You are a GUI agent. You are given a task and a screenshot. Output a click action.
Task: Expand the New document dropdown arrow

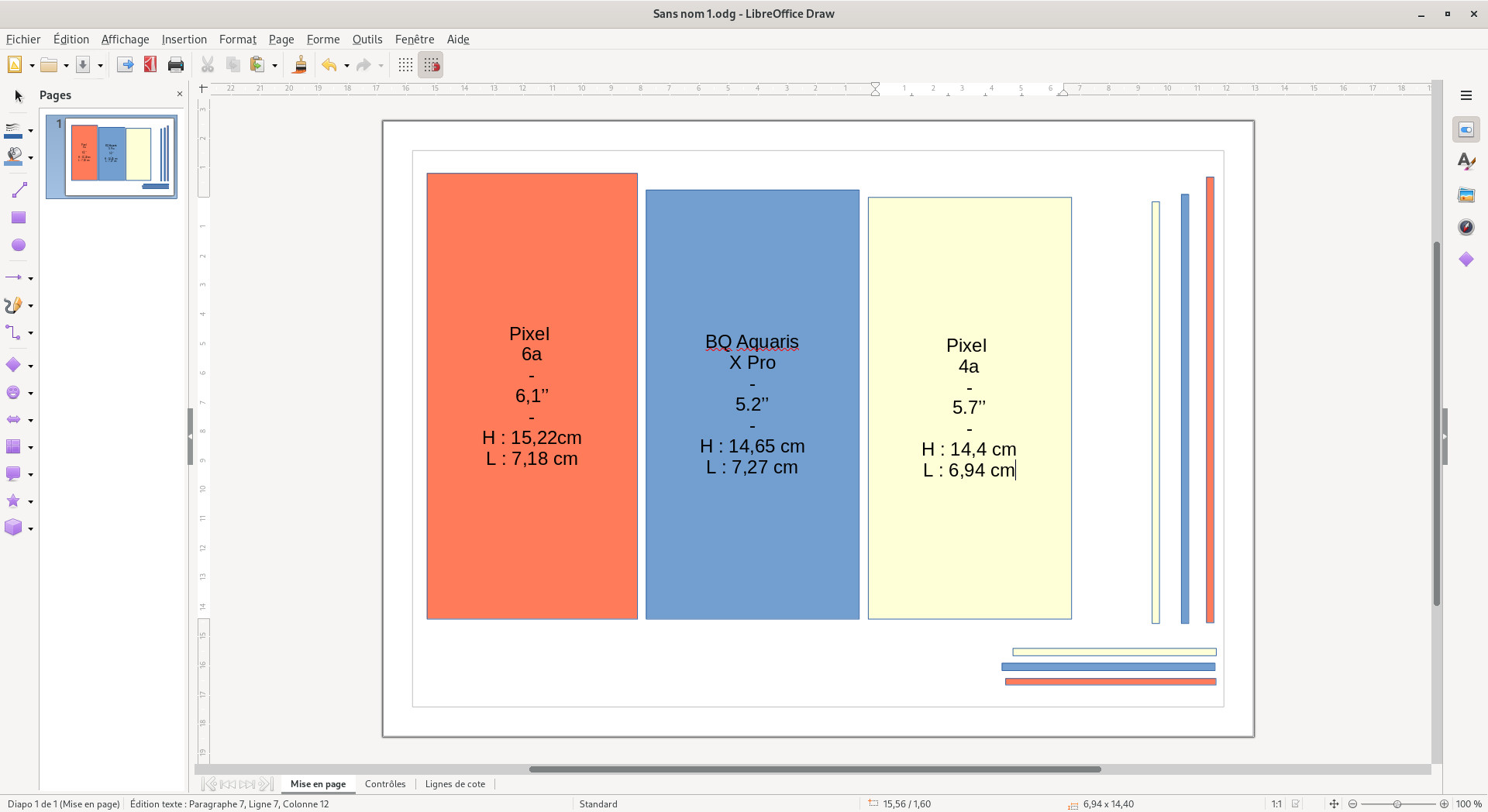click(32, 65)
